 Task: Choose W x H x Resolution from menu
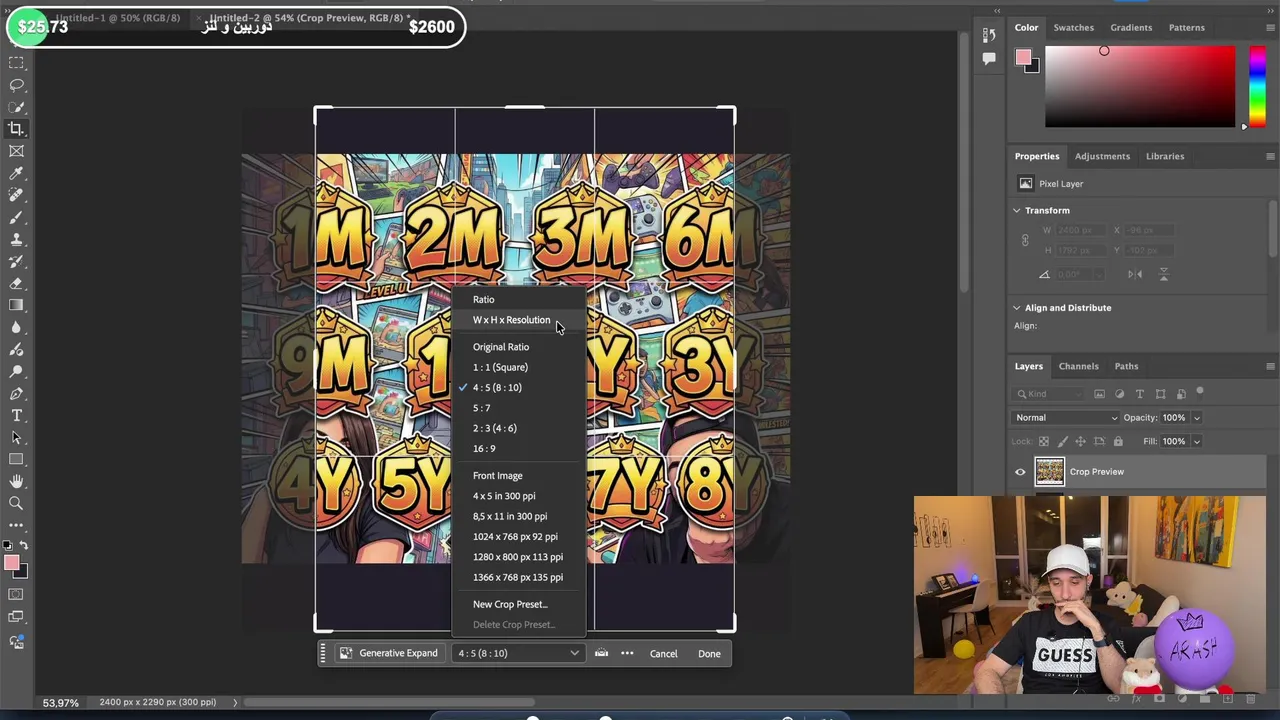511,320
